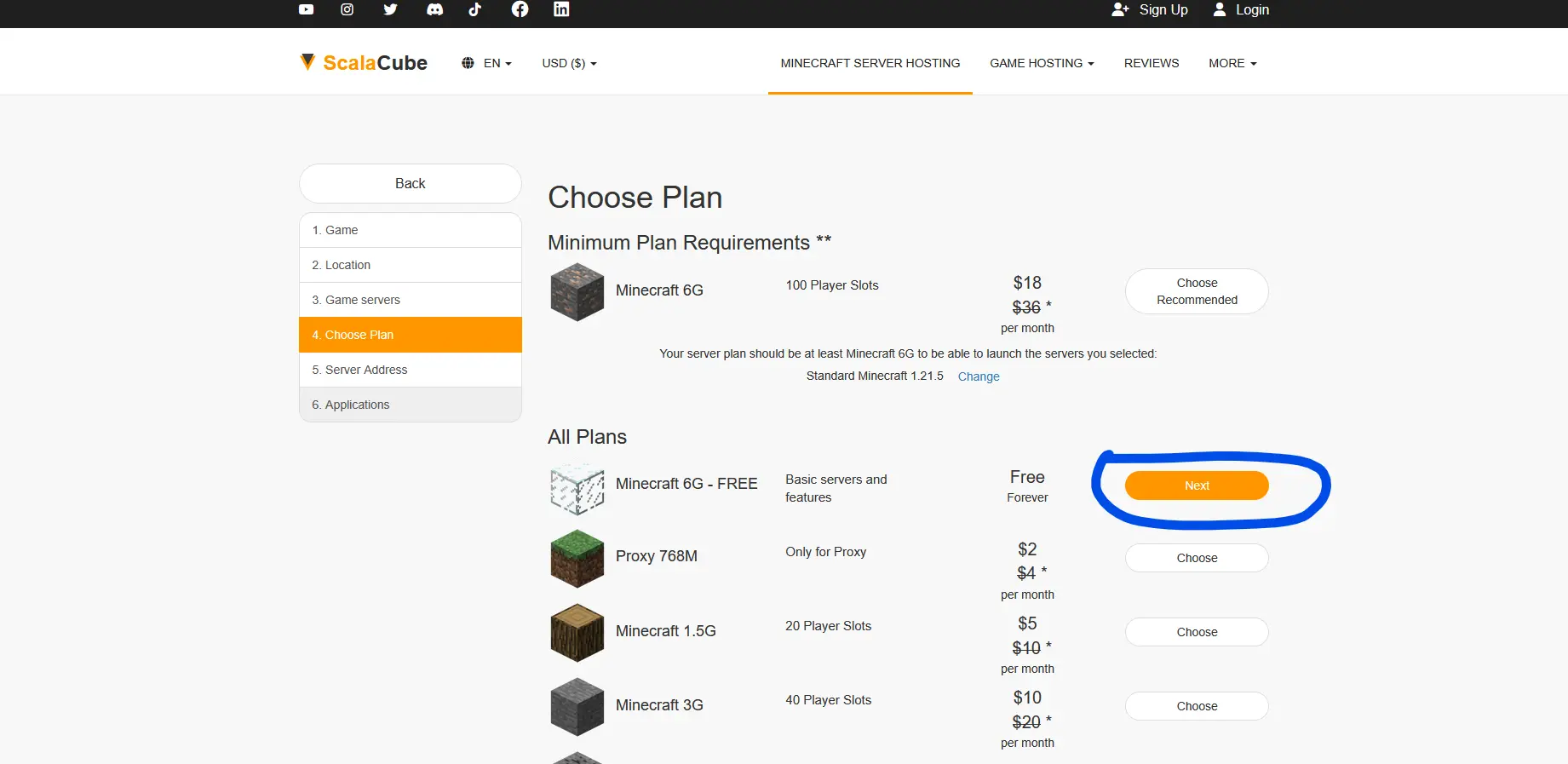Expand the Game Hosting menu
1568x764 pixels.
click(x=1042, y=63)
